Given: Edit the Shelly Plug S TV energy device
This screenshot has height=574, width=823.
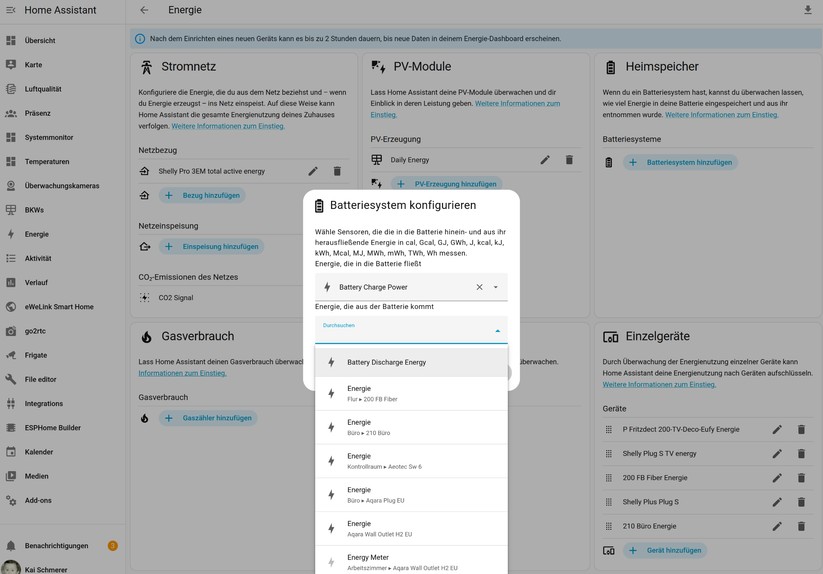Looking at the screenshot, I should pyautogui.click(x=777, y=453).
